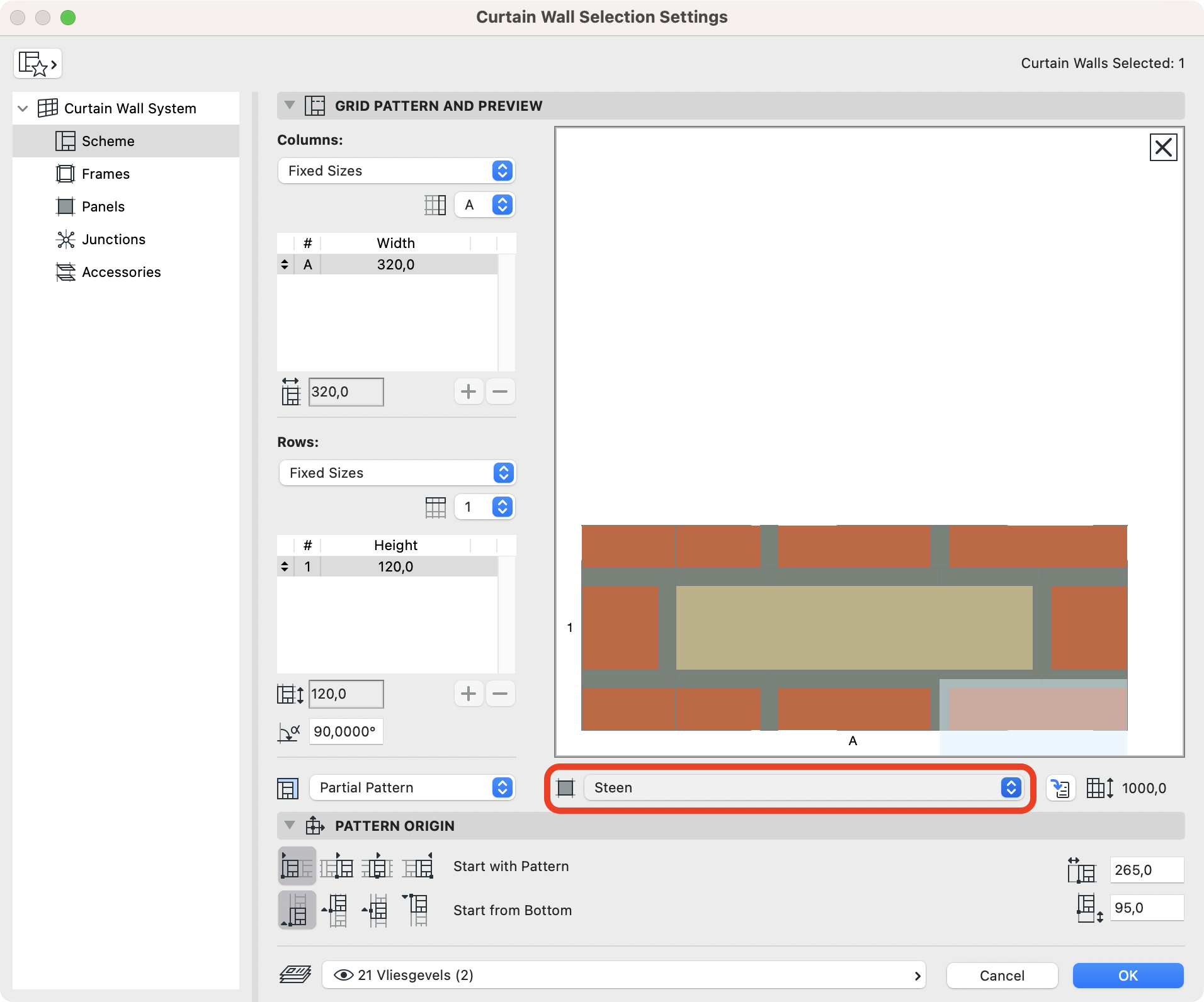This screenshot has width=1204, height=1002.
Task: Click the horizontal offset field 265,0
Action: (x=1147, y=870)
